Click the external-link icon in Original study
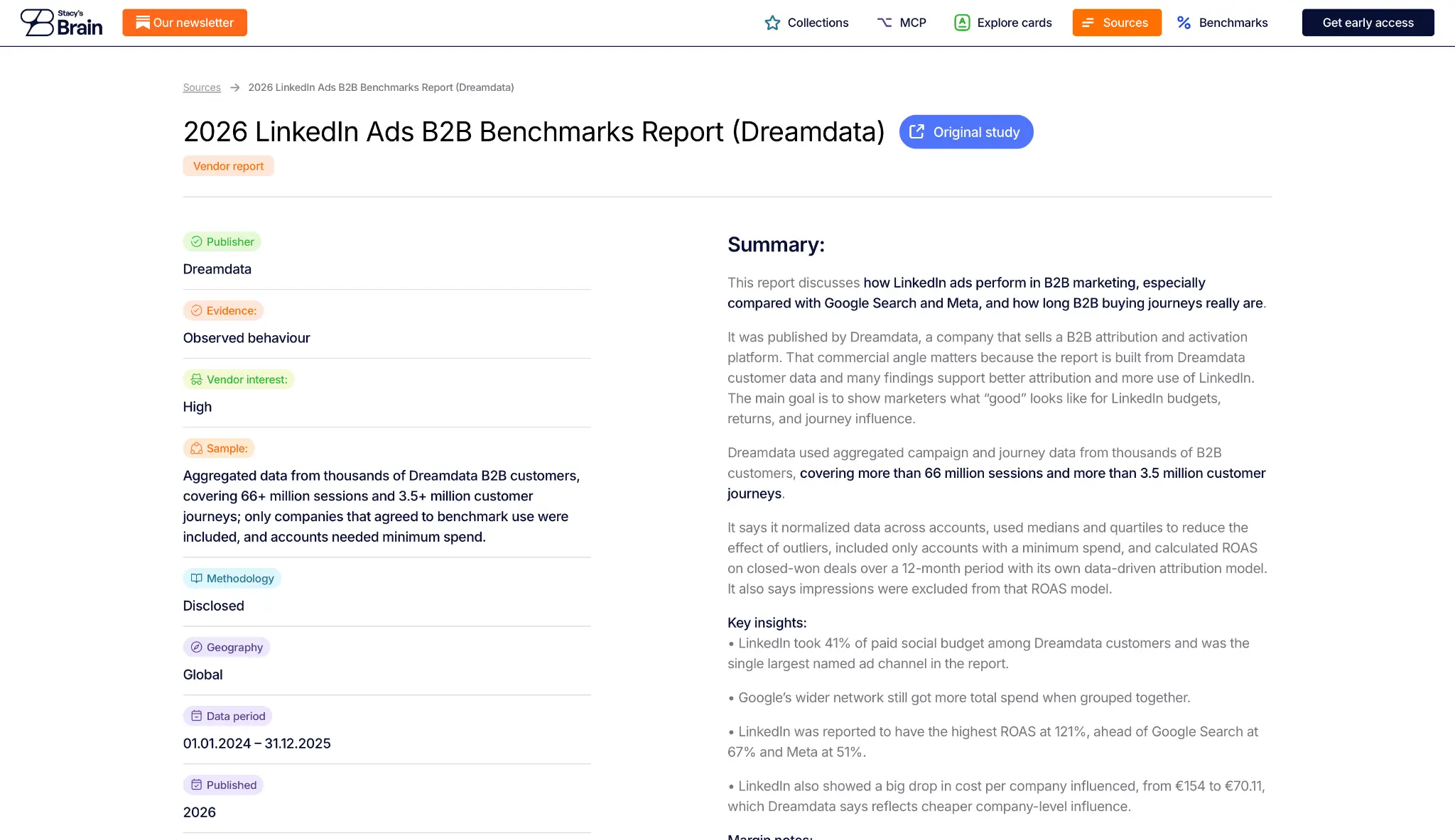 pyautogui.click(x=917, y=131)
